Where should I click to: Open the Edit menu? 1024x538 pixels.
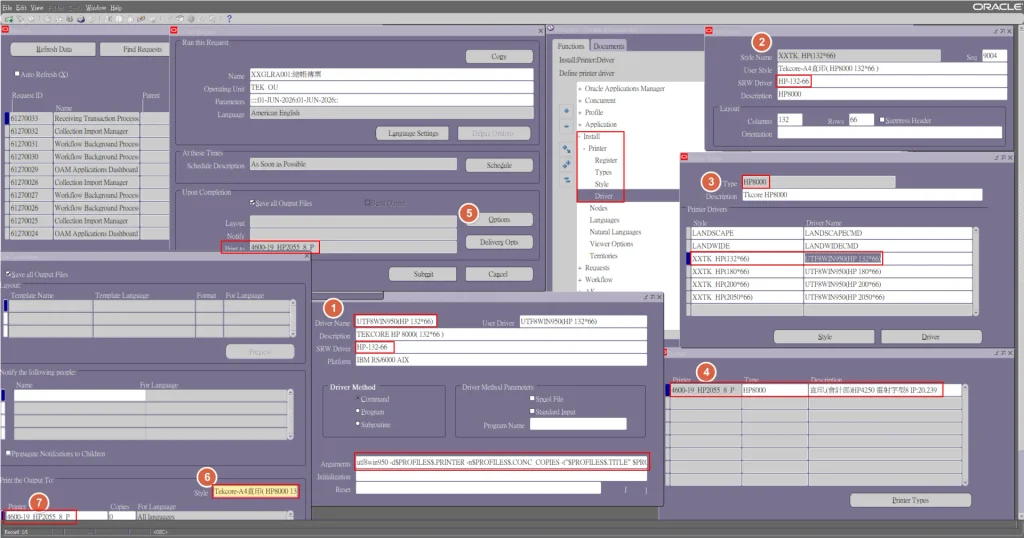click(21, 8)
